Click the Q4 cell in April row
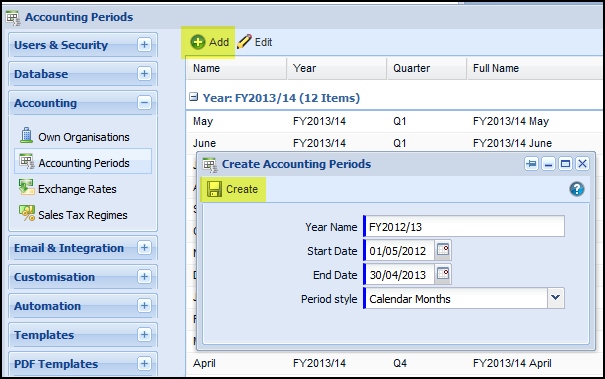This screenshot has height=379, width=605. coord(400,363)
